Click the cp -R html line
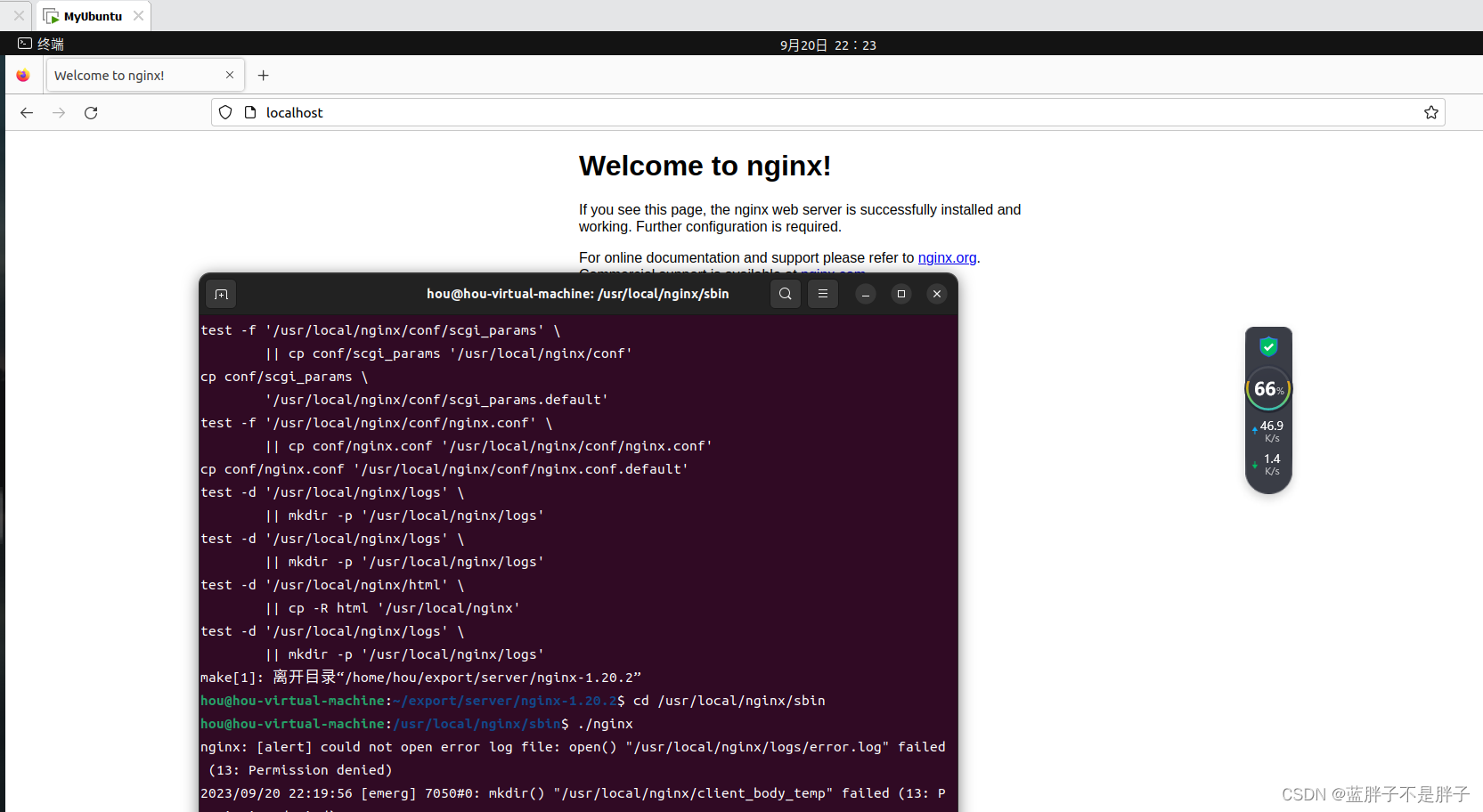 click(392, 608)
